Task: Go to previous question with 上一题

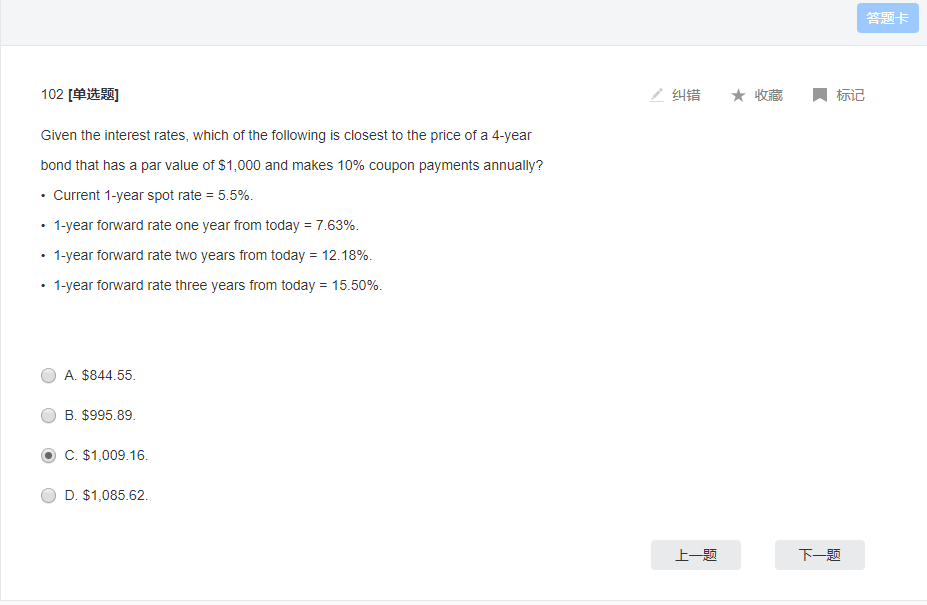Action: click(696, 555)
